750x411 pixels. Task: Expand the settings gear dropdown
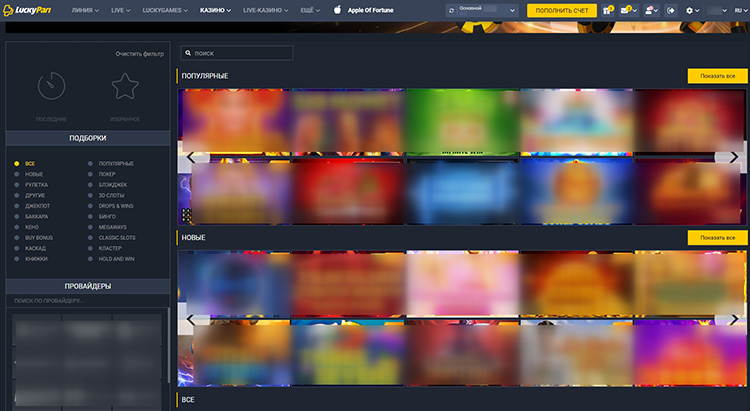coord(692,10)
